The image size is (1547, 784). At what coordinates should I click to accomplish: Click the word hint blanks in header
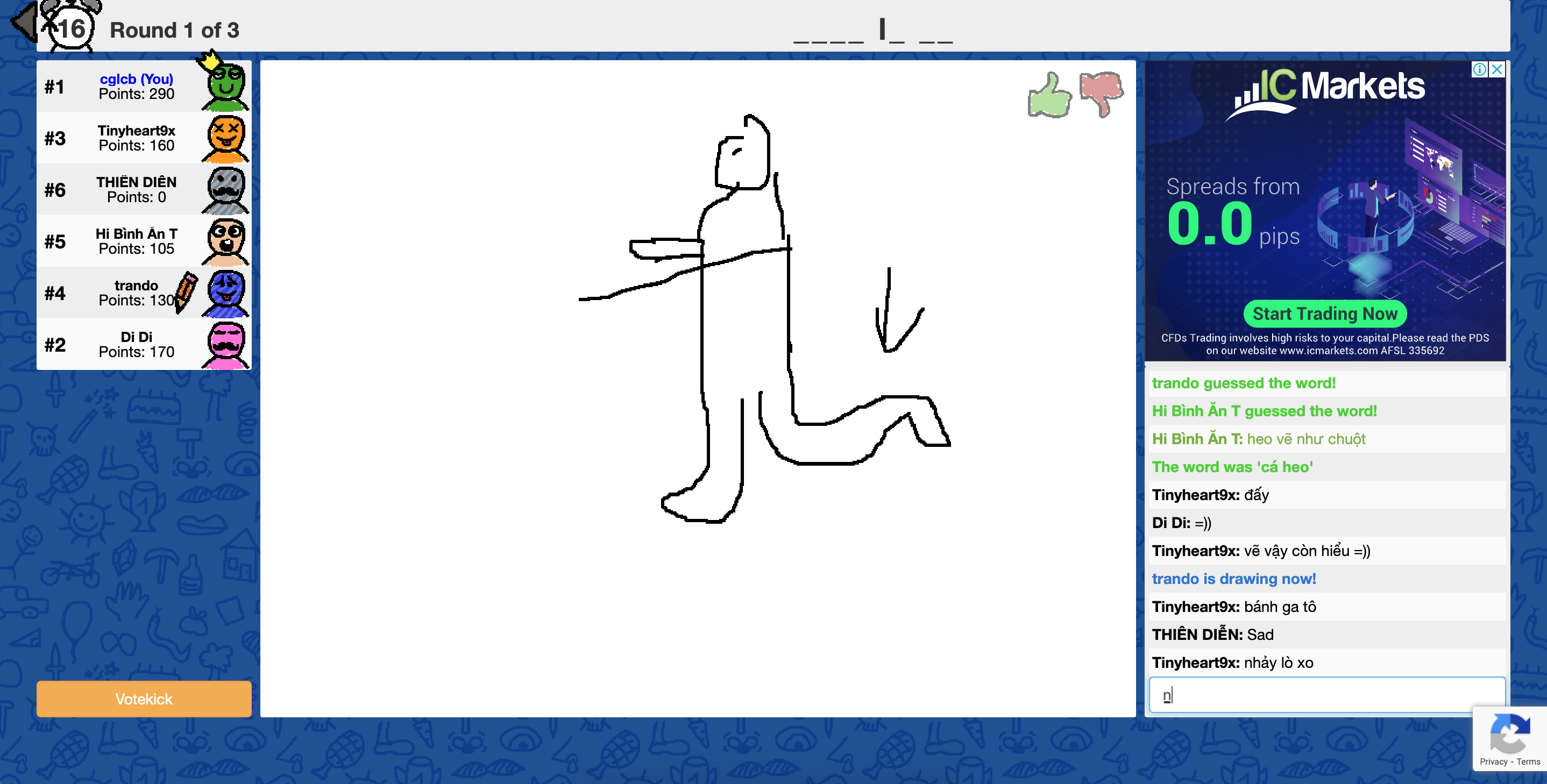(x=872, y=31)
